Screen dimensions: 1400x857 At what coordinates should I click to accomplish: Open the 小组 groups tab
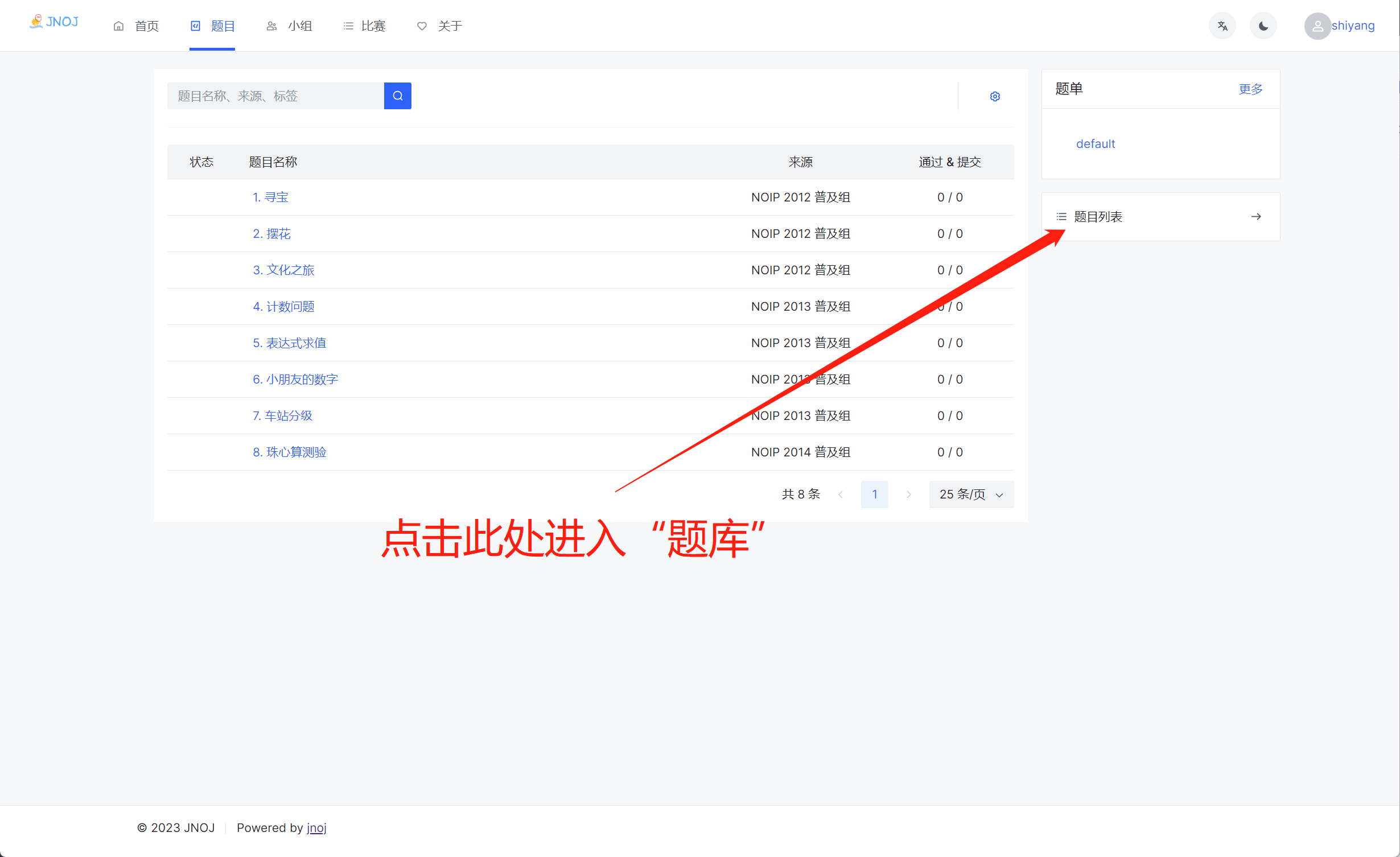coord(289,26)
